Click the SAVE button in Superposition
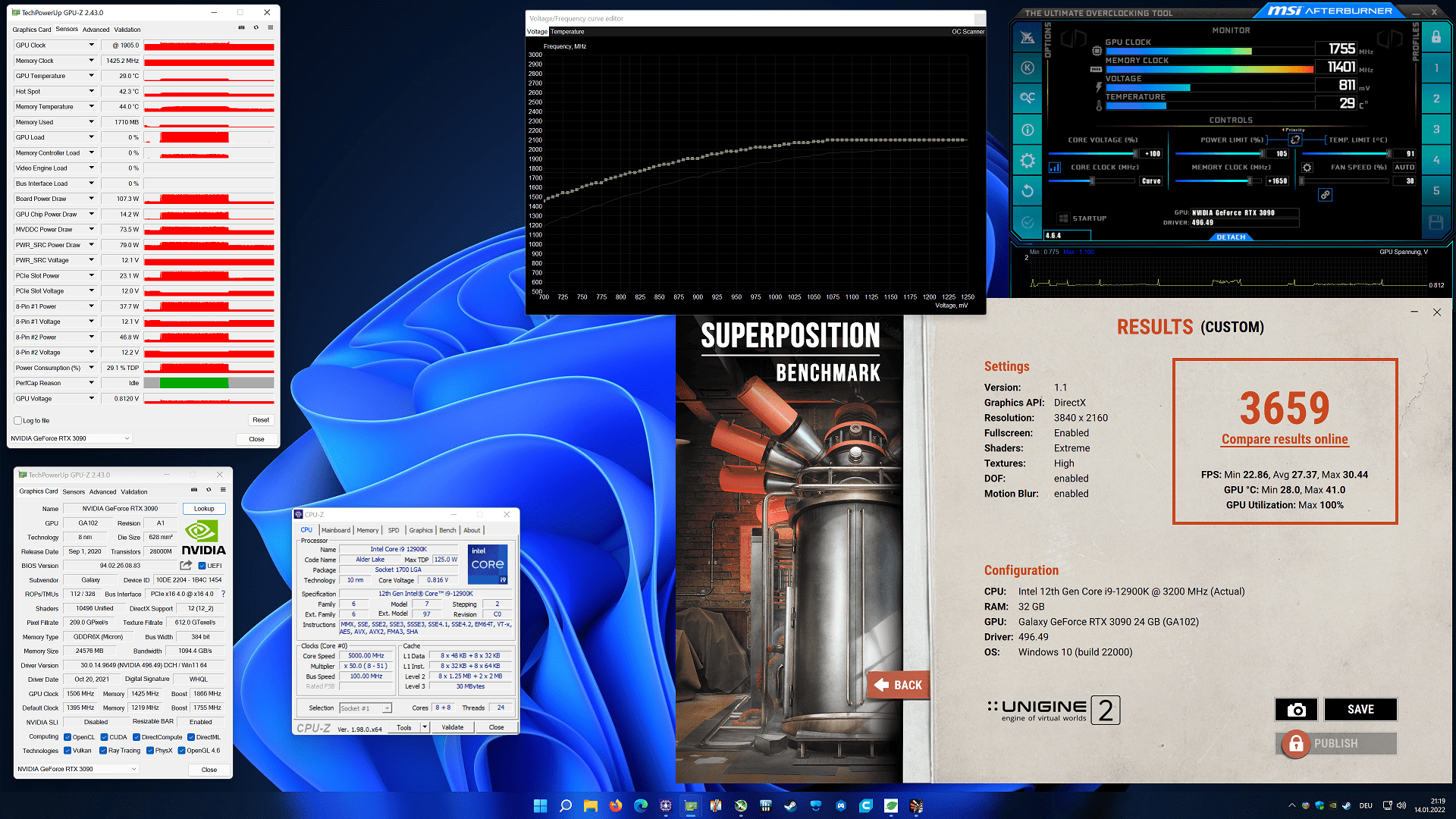The image size is (1456, 819). (x=1360, y=709)
